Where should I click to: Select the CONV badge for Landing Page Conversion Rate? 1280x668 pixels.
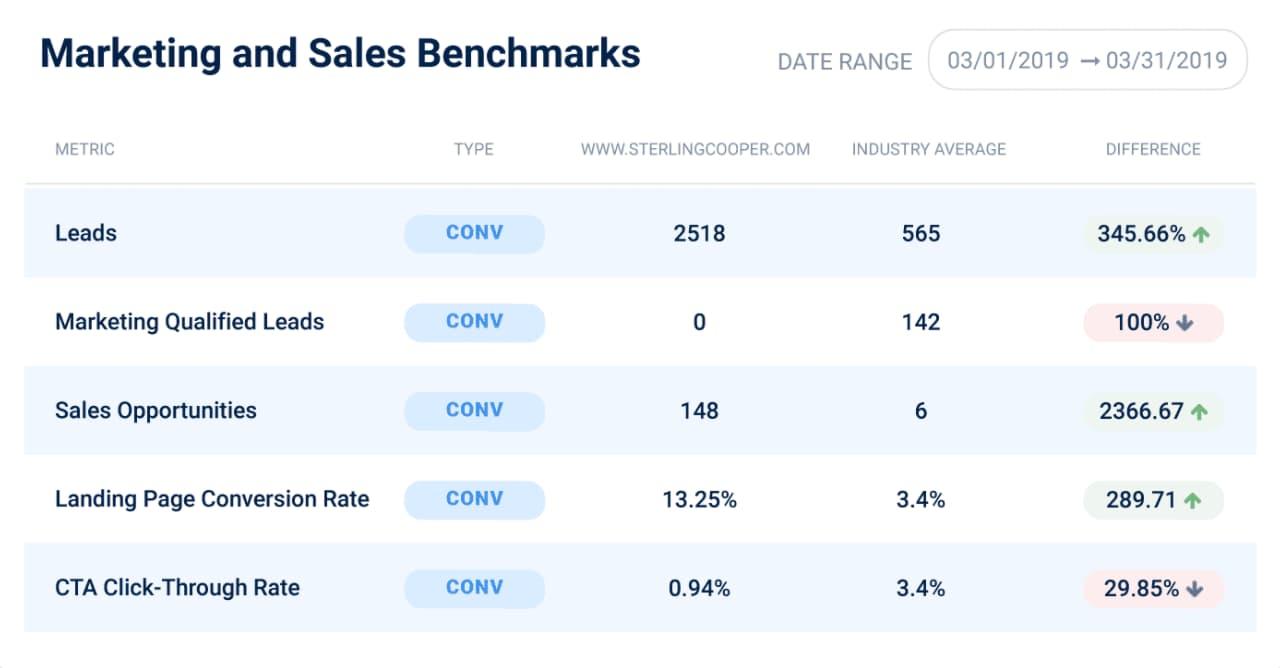474,499
